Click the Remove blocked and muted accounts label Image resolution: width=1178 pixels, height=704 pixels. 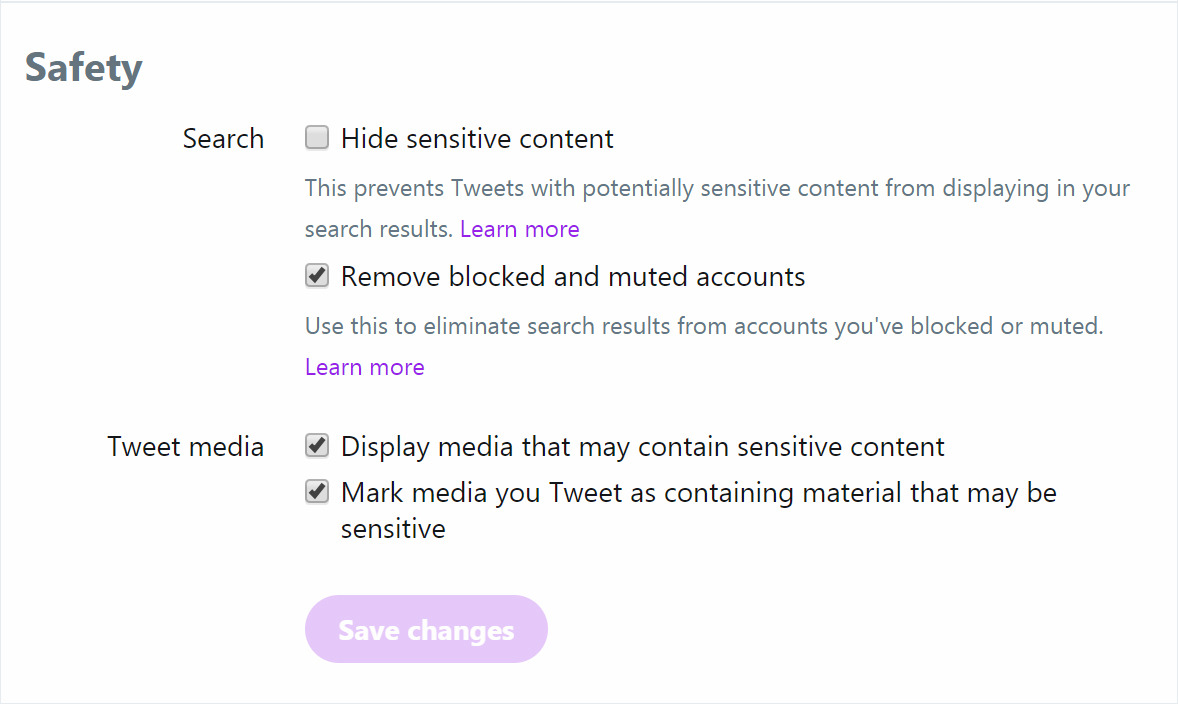[572, 276]
